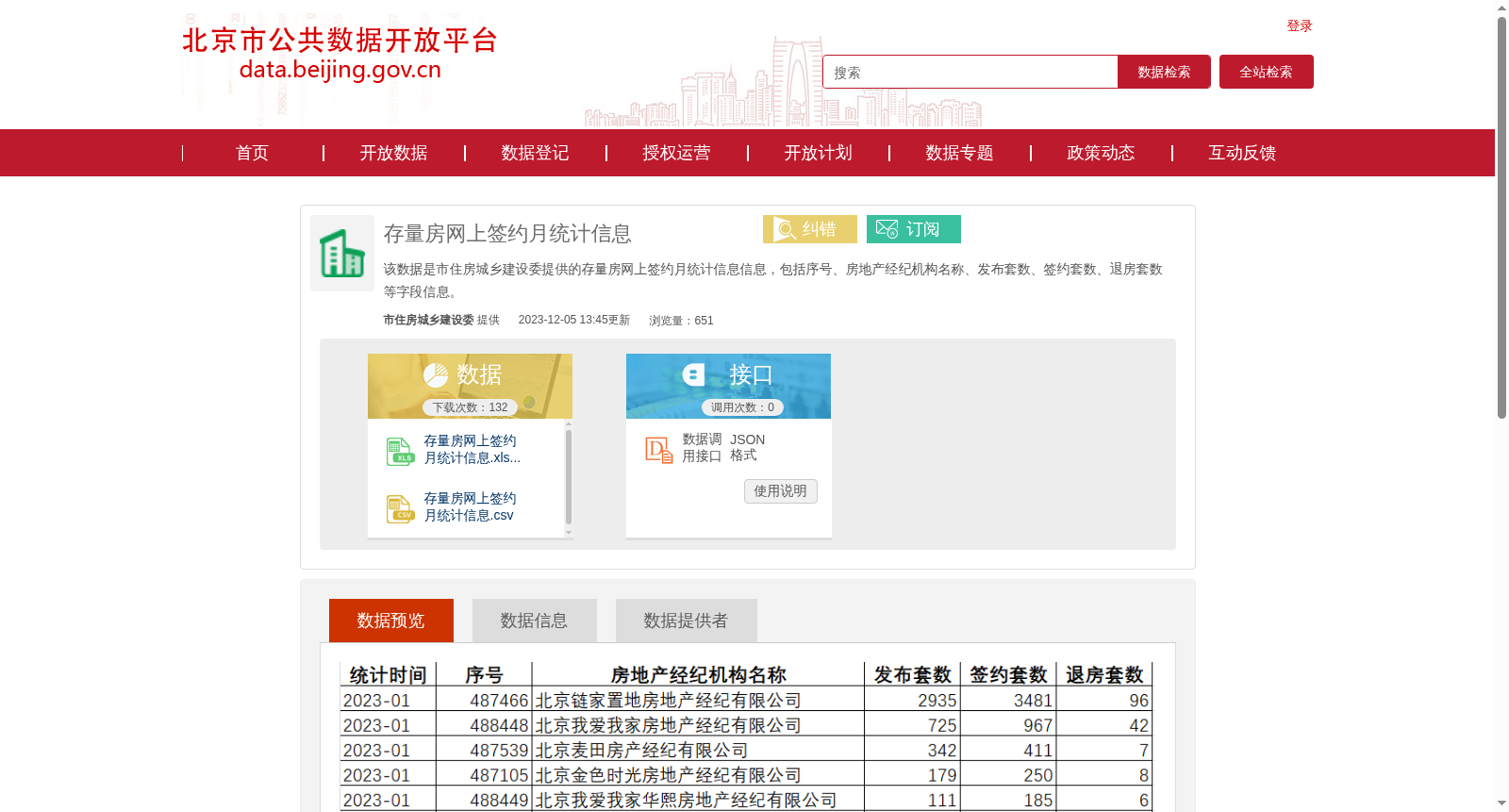The width and height of the screenshot is (1509, 812).
Task: Click the 下载次数：132 badge
Action: [470, 407]
